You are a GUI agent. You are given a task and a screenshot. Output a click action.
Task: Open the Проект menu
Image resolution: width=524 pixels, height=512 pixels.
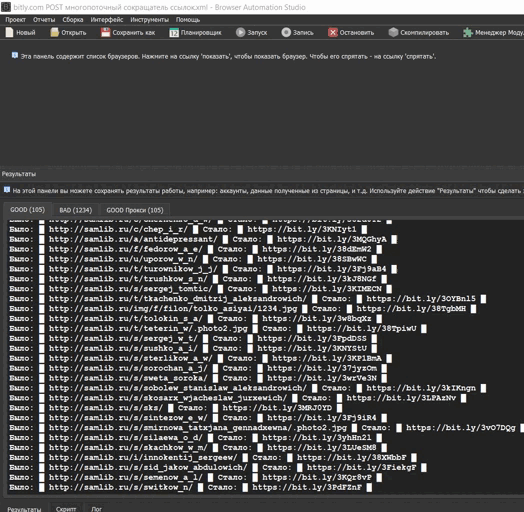(x=15, y=20)
